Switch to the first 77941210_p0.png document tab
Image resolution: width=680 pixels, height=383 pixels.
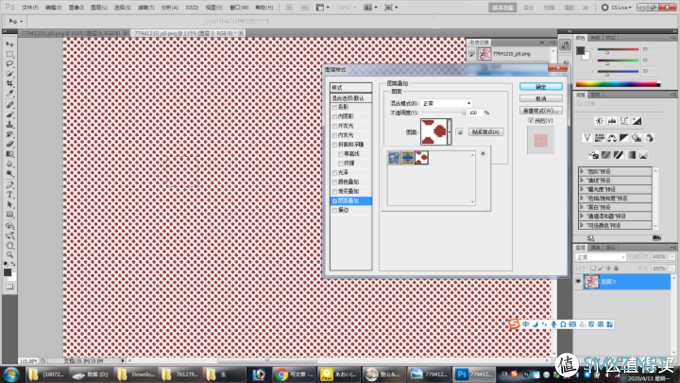coord(72,33)
